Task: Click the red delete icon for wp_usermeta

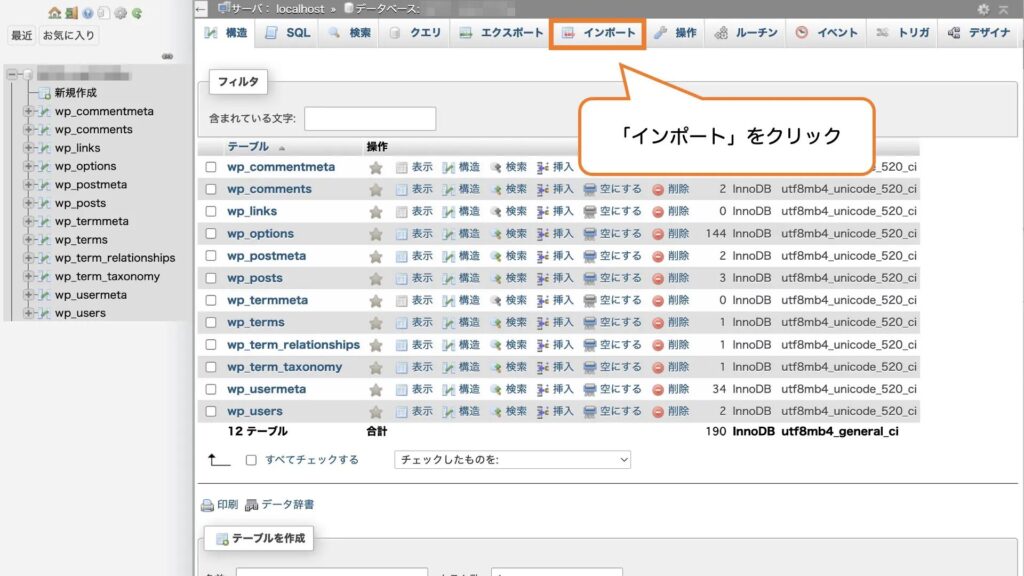Action: click(x=658, y=389)
